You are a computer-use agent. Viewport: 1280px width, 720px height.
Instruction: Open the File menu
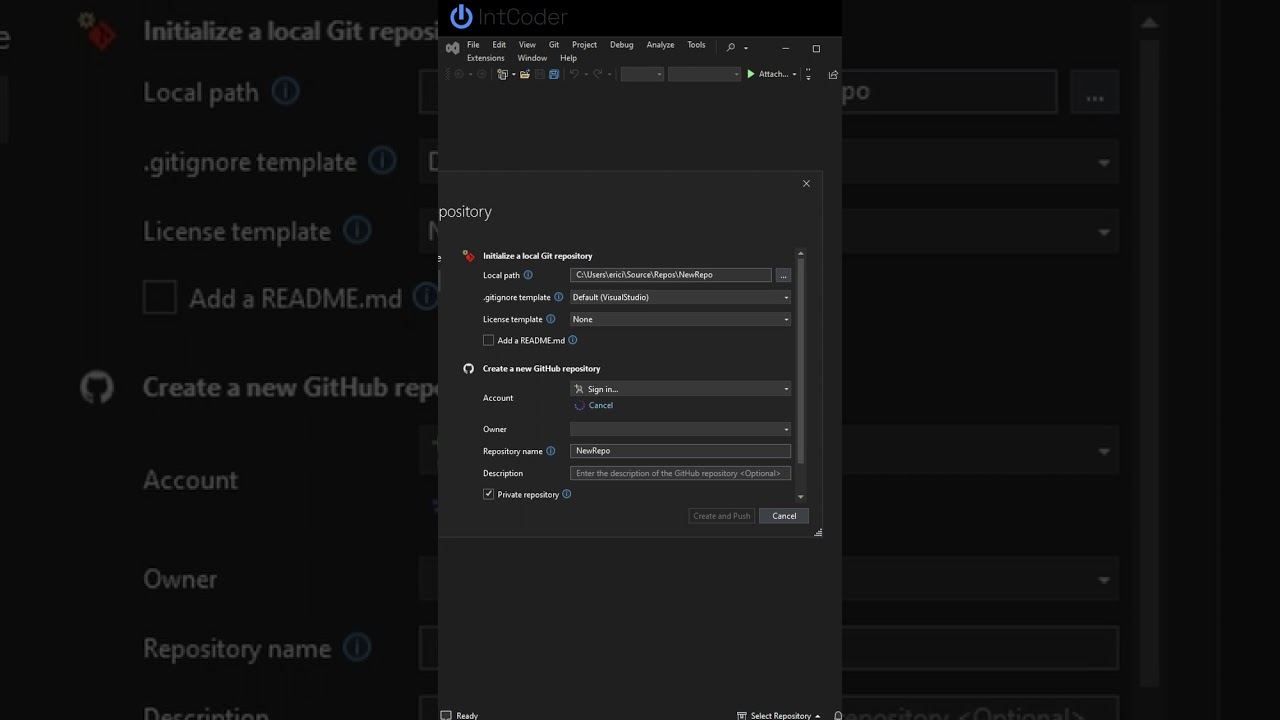[x=473, y=45]
